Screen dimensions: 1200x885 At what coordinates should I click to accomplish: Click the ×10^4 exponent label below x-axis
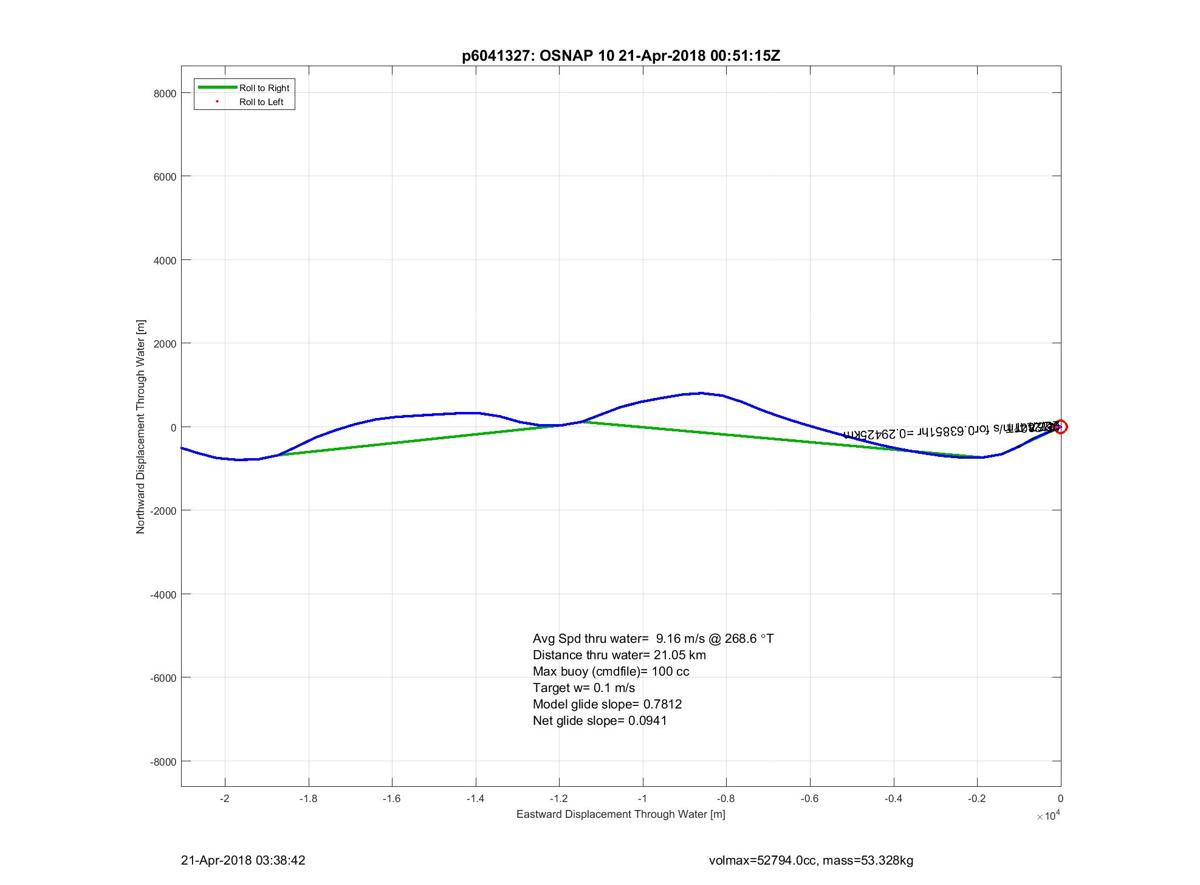click(1048, 816)
